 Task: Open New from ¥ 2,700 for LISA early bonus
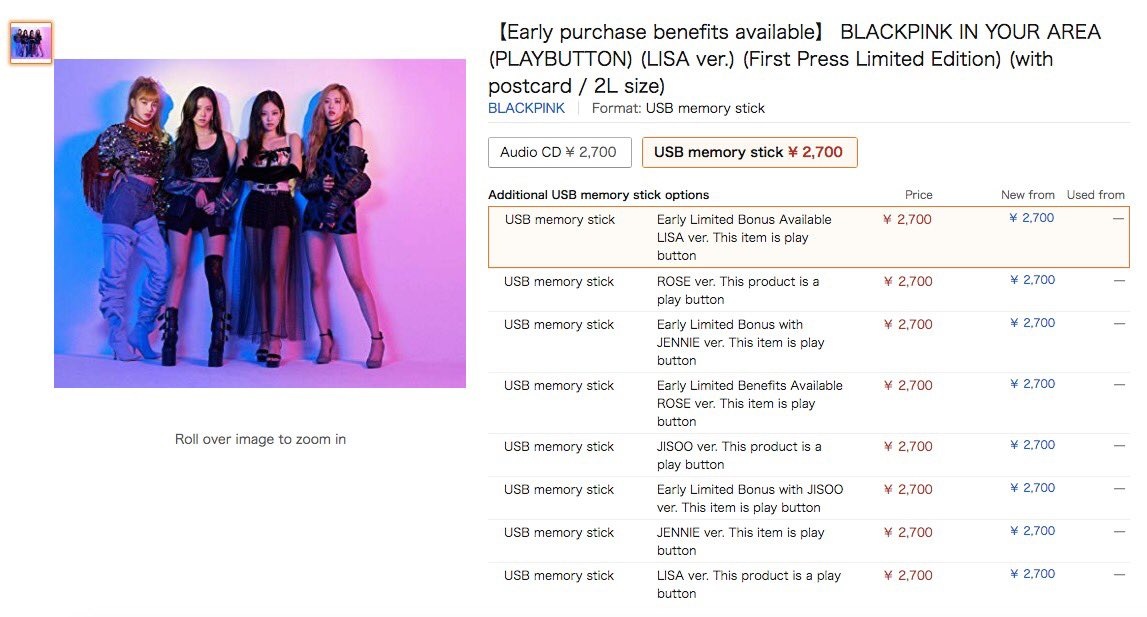[1031, 218]
